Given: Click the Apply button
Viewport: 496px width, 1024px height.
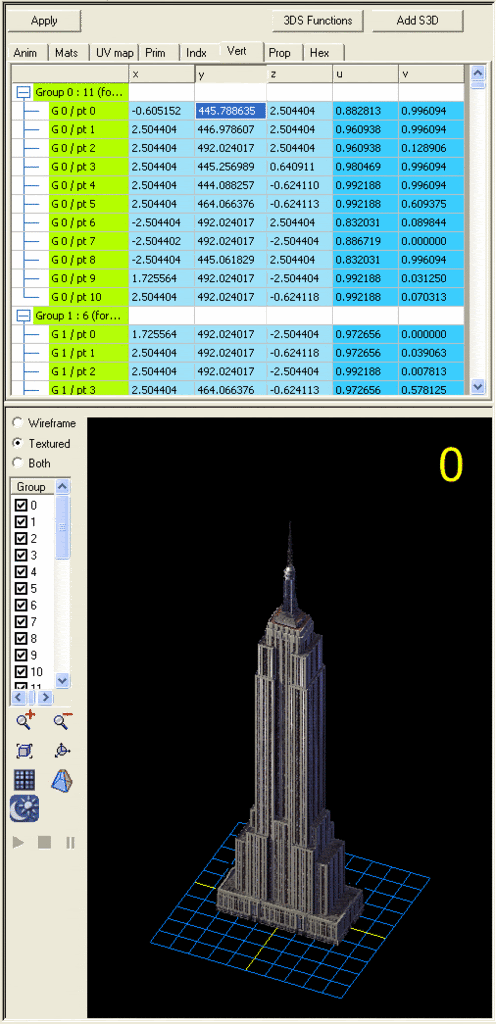Looking at the screenshot, I should 44,20.
